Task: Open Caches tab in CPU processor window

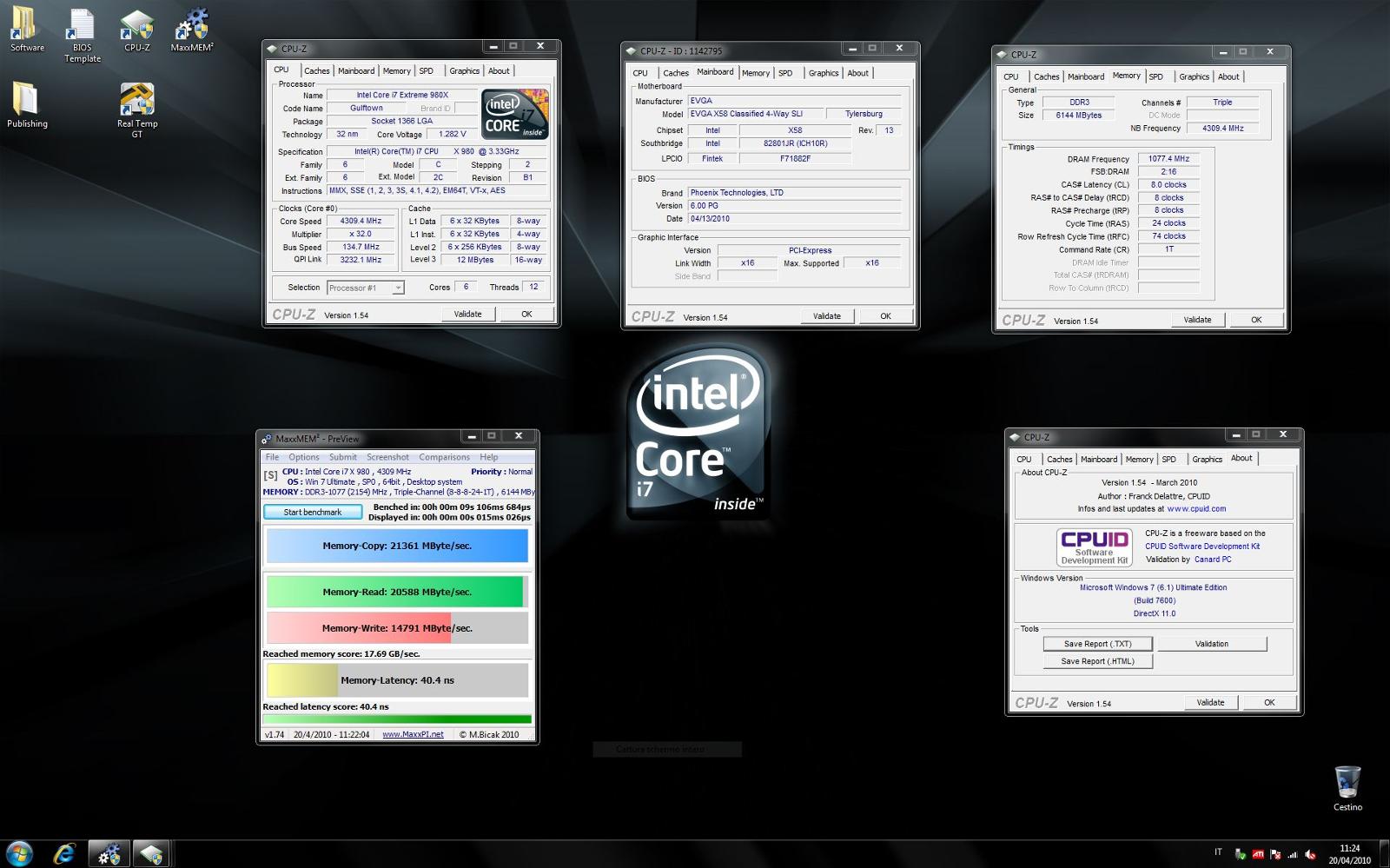Action: (316, 71)
